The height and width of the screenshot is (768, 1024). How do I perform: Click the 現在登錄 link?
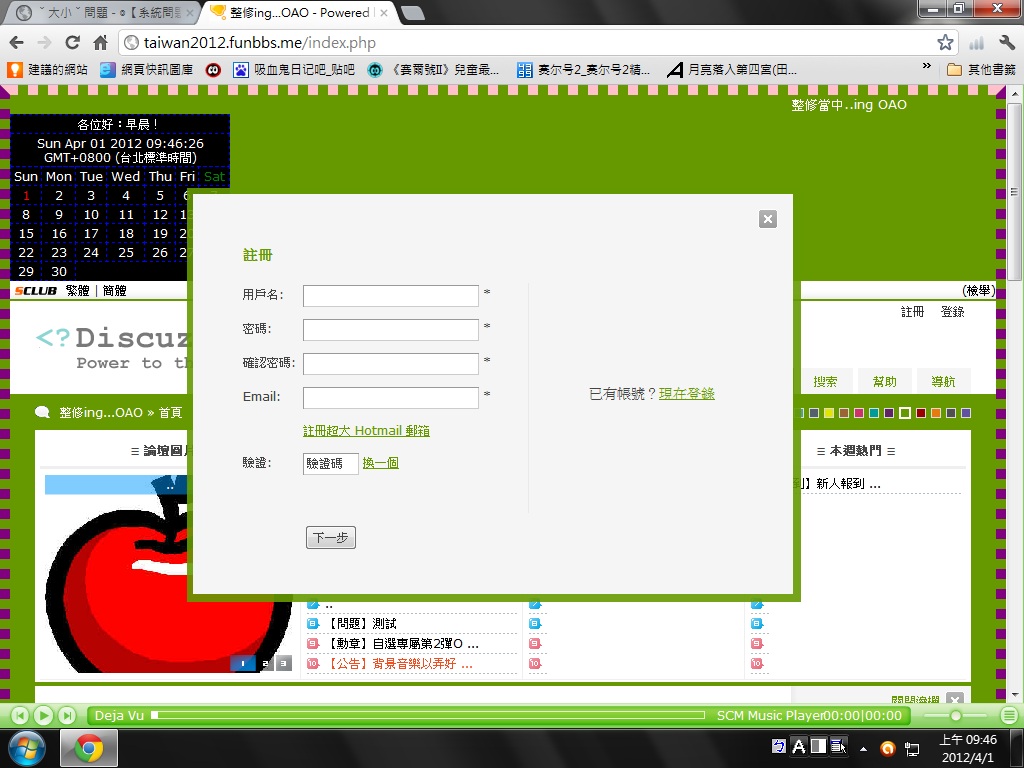click(x=686, y=394)
